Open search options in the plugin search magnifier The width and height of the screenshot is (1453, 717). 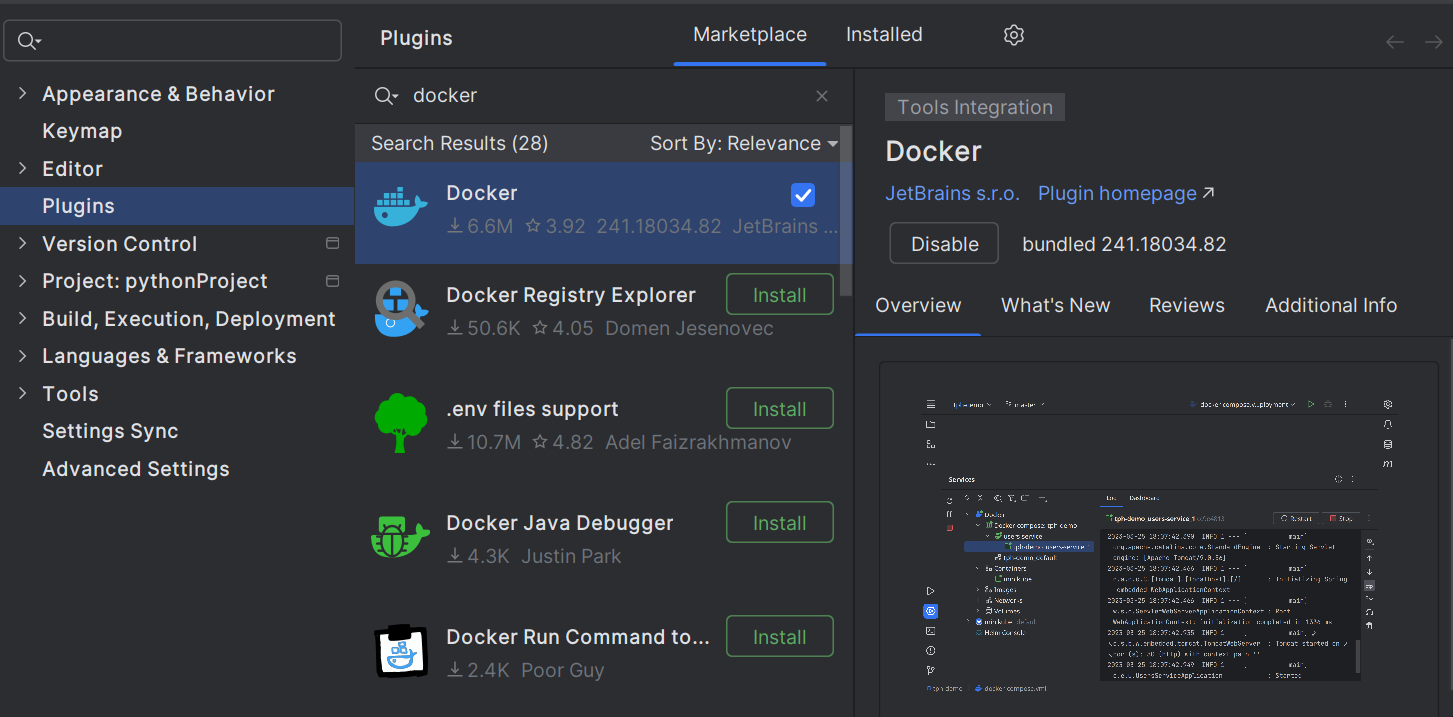(386, 96)
